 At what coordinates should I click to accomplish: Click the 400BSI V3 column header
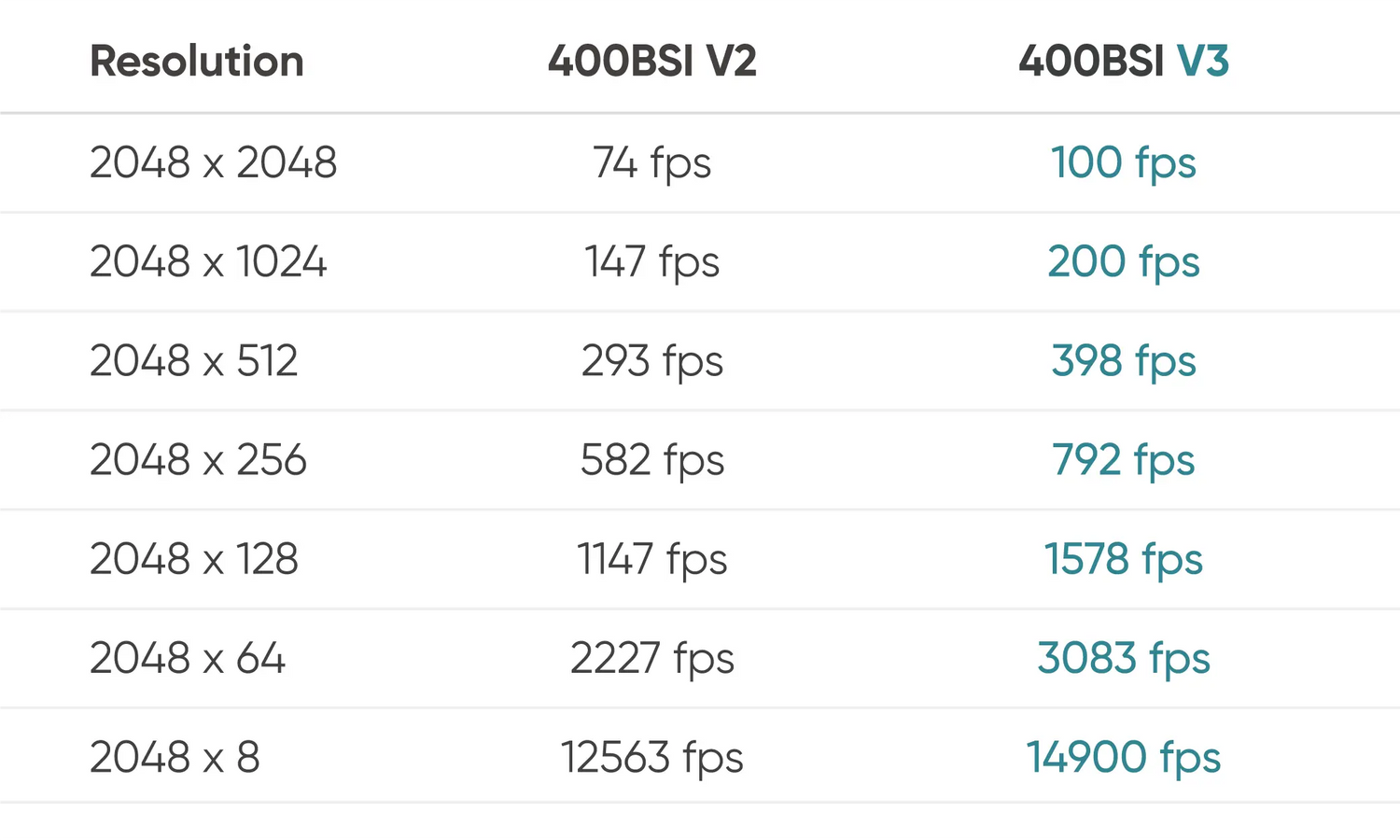tap(1123, 62)
